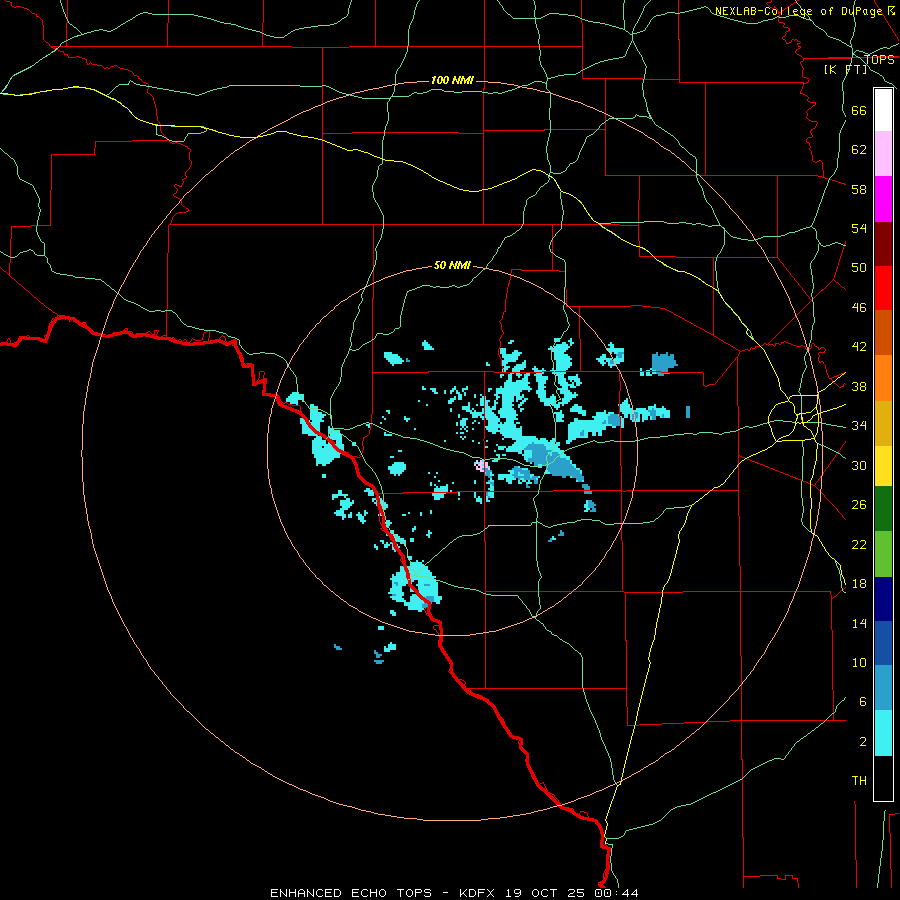
Task: Click the '100 NMI' range ring label
Action: tap(452, 80)
